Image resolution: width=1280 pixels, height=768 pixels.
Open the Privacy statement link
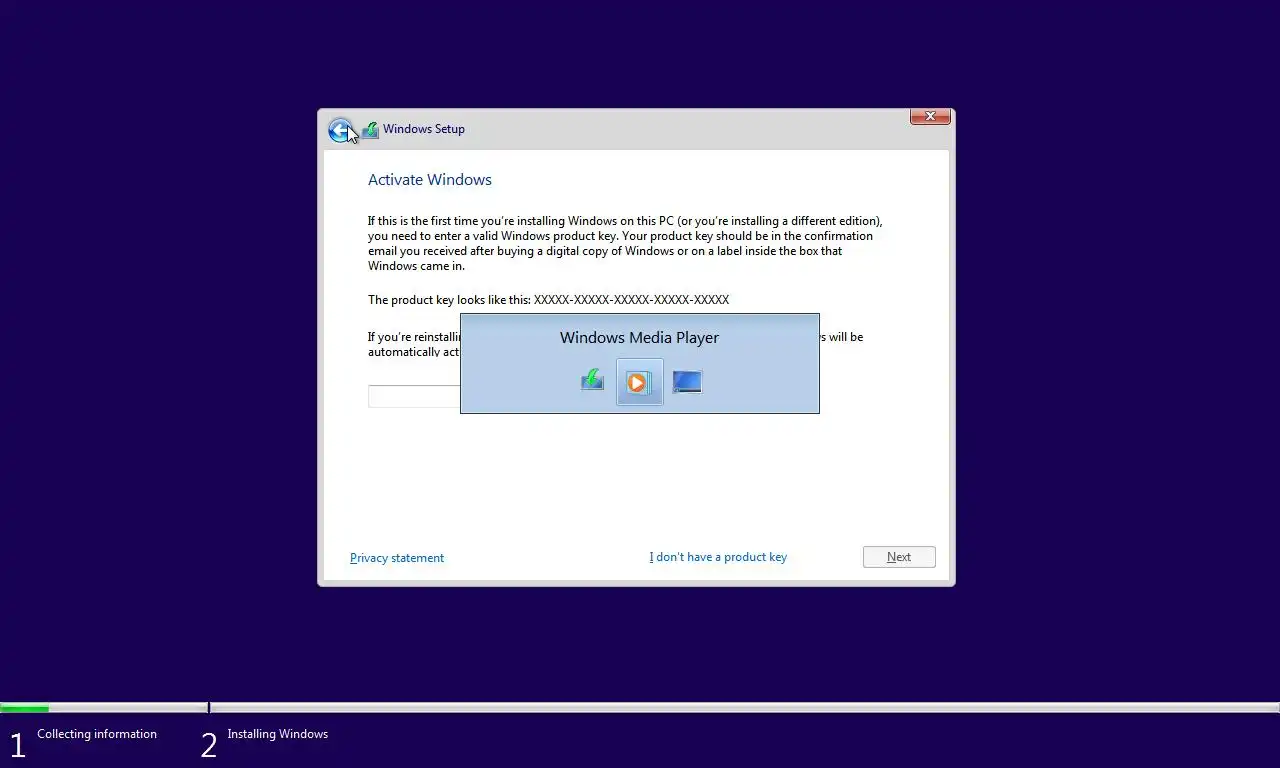pyautogui.click(x=397, y=558)
